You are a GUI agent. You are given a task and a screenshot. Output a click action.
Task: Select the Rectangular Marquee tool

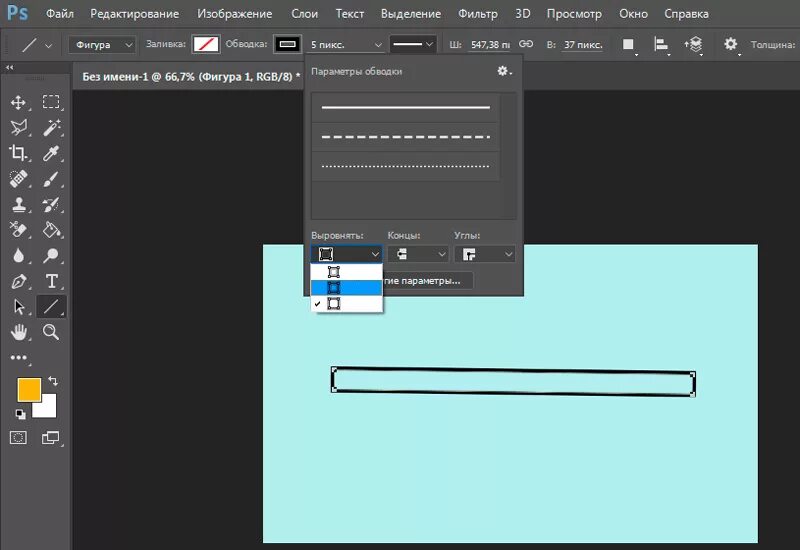(51, 102)
